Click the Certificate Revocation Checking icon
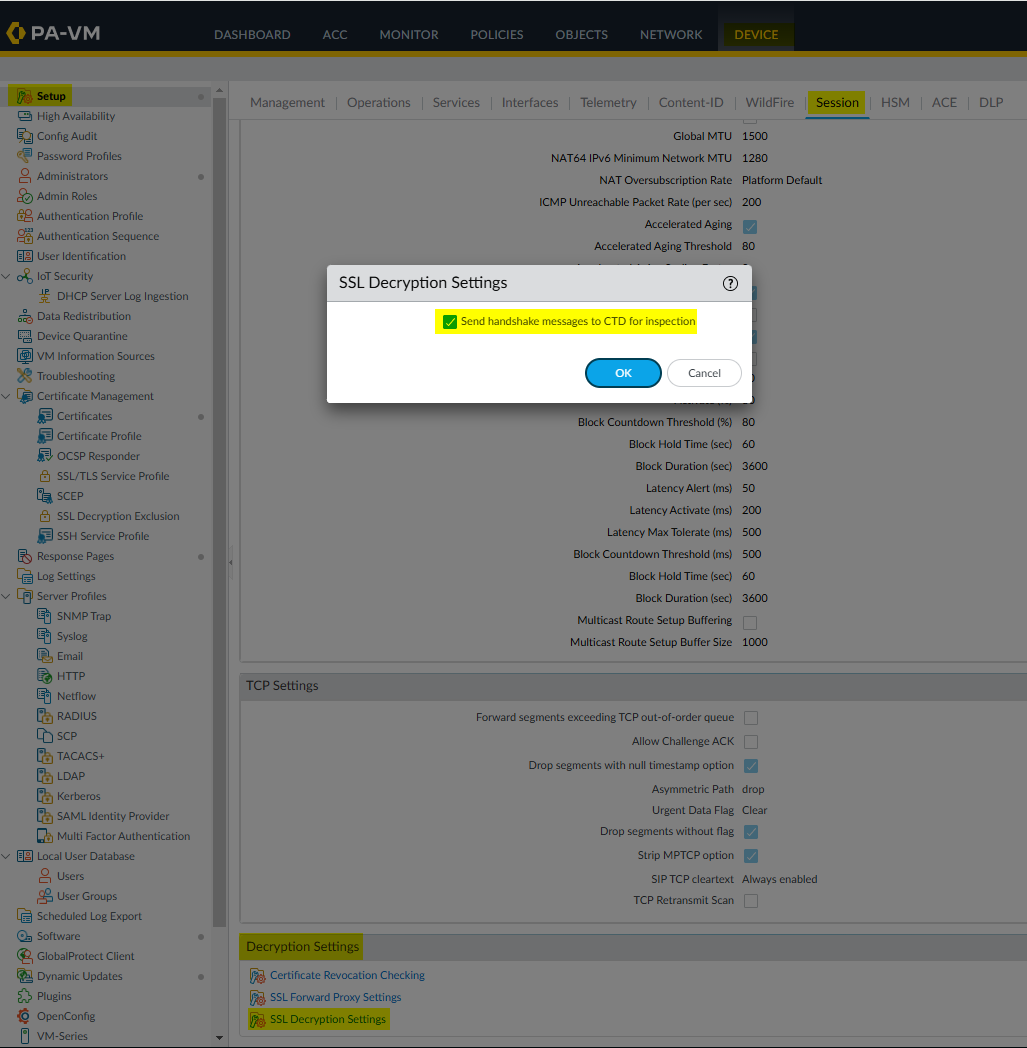The image size is (1027, 1048). point(257,976)
